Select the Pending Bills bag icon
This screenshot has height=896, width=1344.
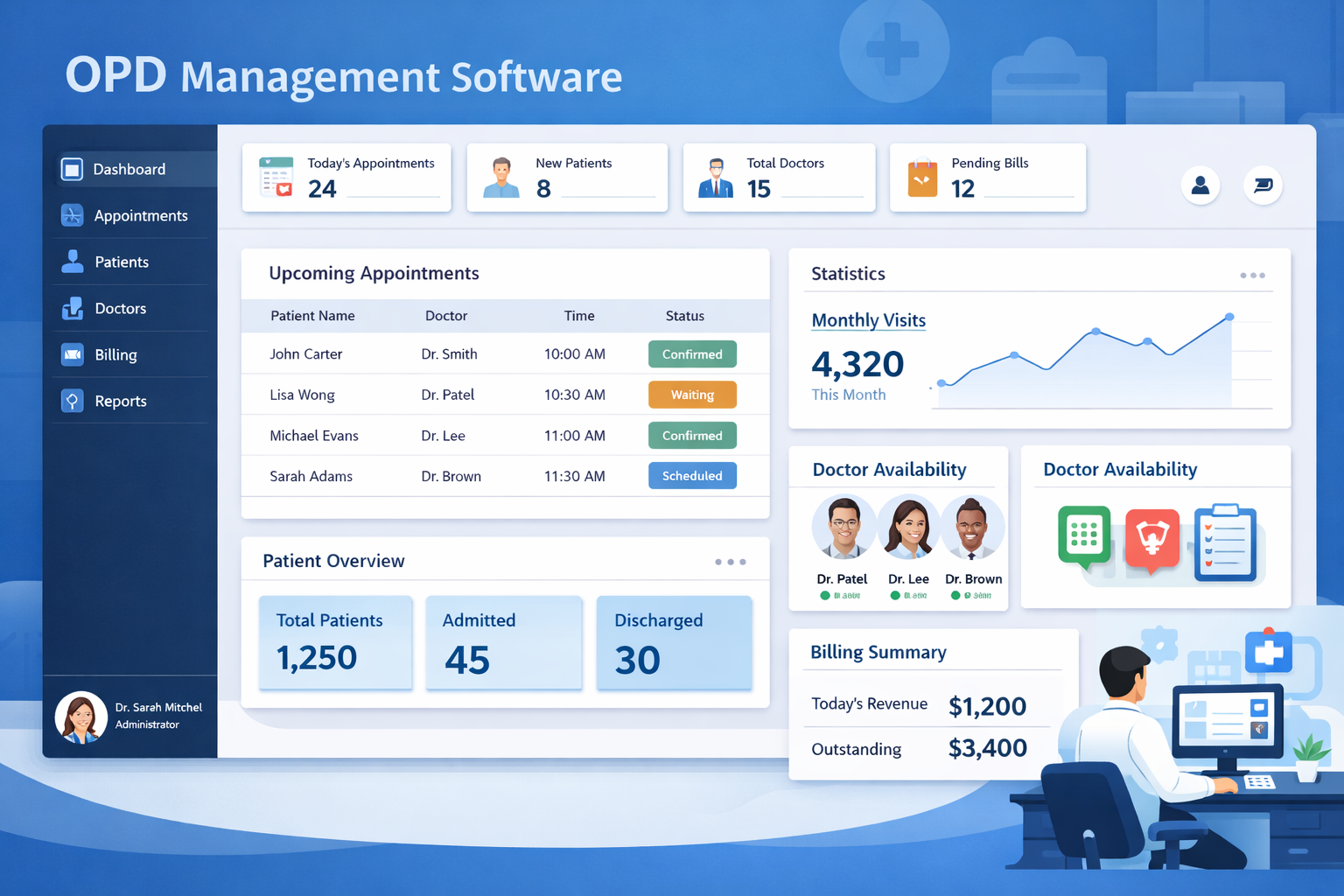(921, 178)
